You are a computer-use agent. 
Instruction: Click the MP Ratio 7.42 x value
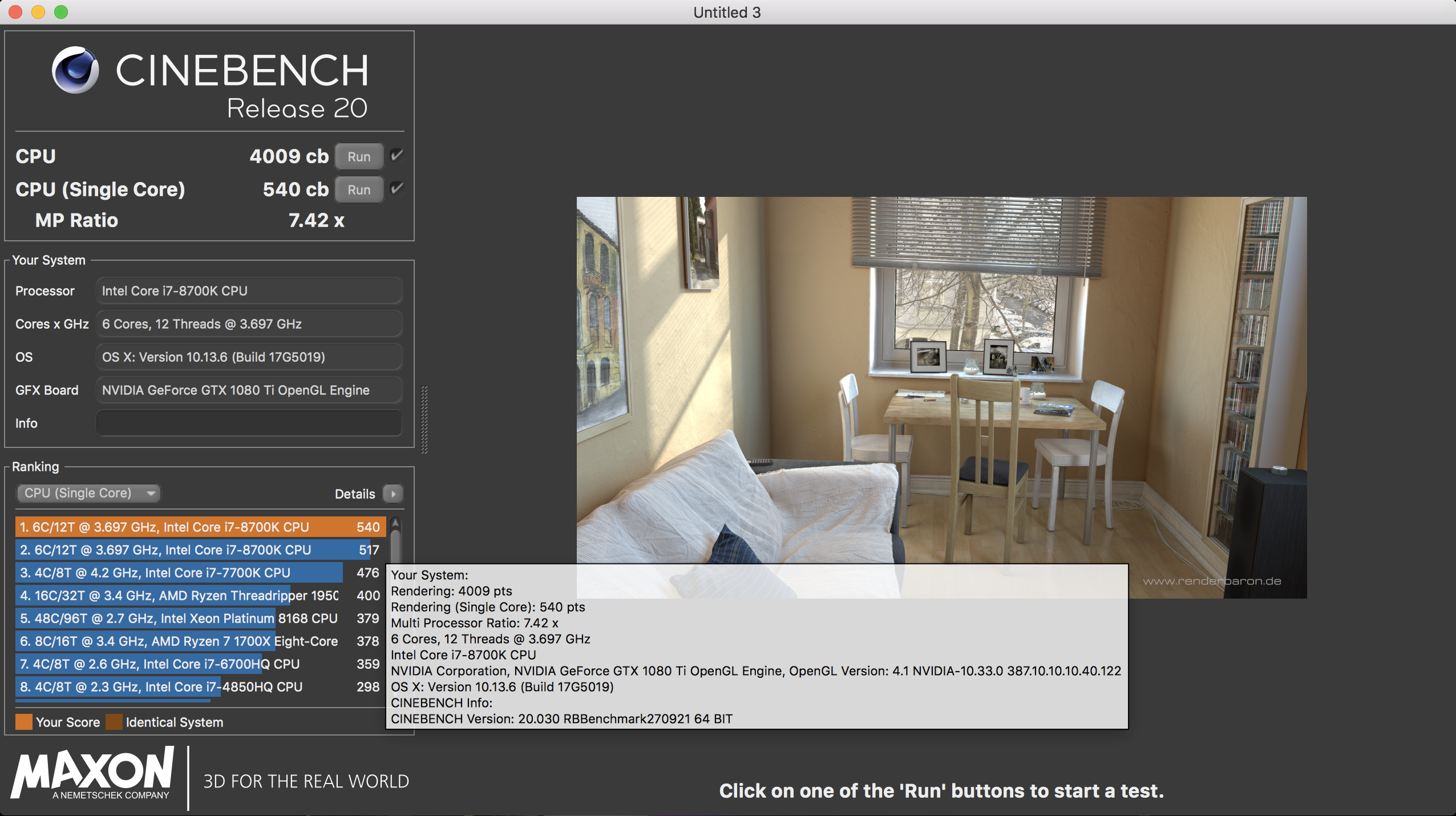pyautogui.click(x=317, y=220)
